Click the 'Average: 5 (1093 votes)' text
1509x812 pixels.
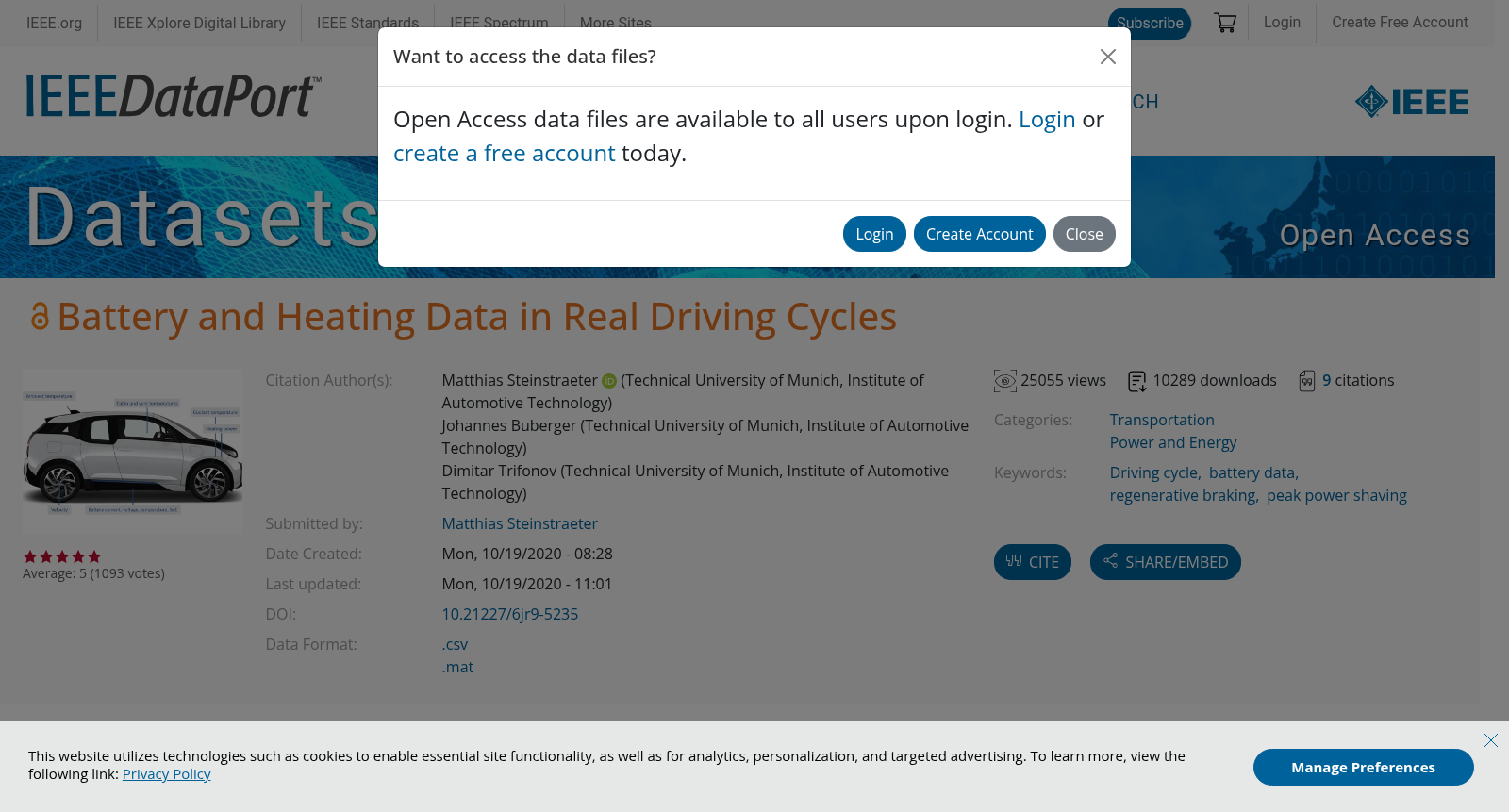[93, 573]
